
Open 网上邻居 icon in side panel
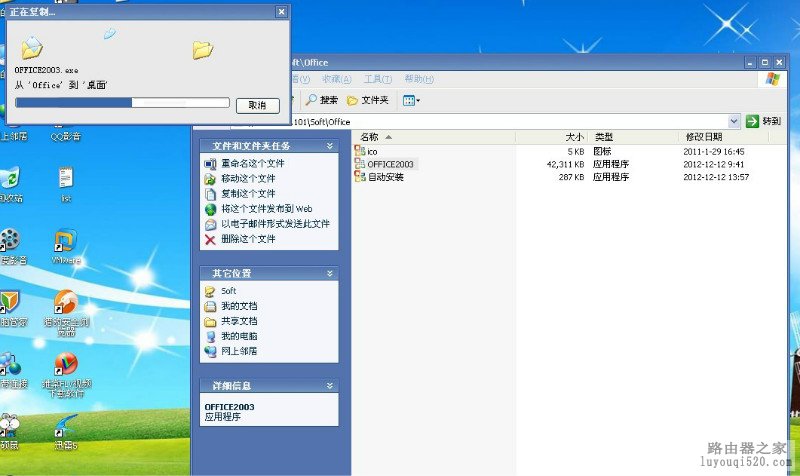(210, 352)
